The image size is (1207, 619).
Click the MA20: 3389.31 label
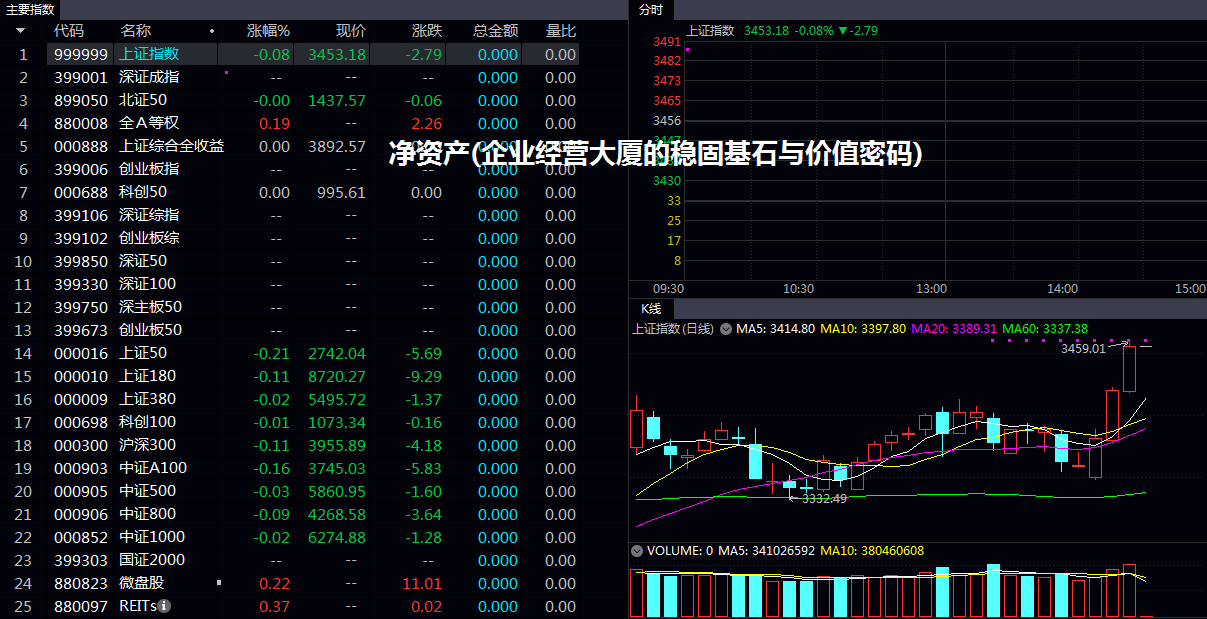pos(954,328)
